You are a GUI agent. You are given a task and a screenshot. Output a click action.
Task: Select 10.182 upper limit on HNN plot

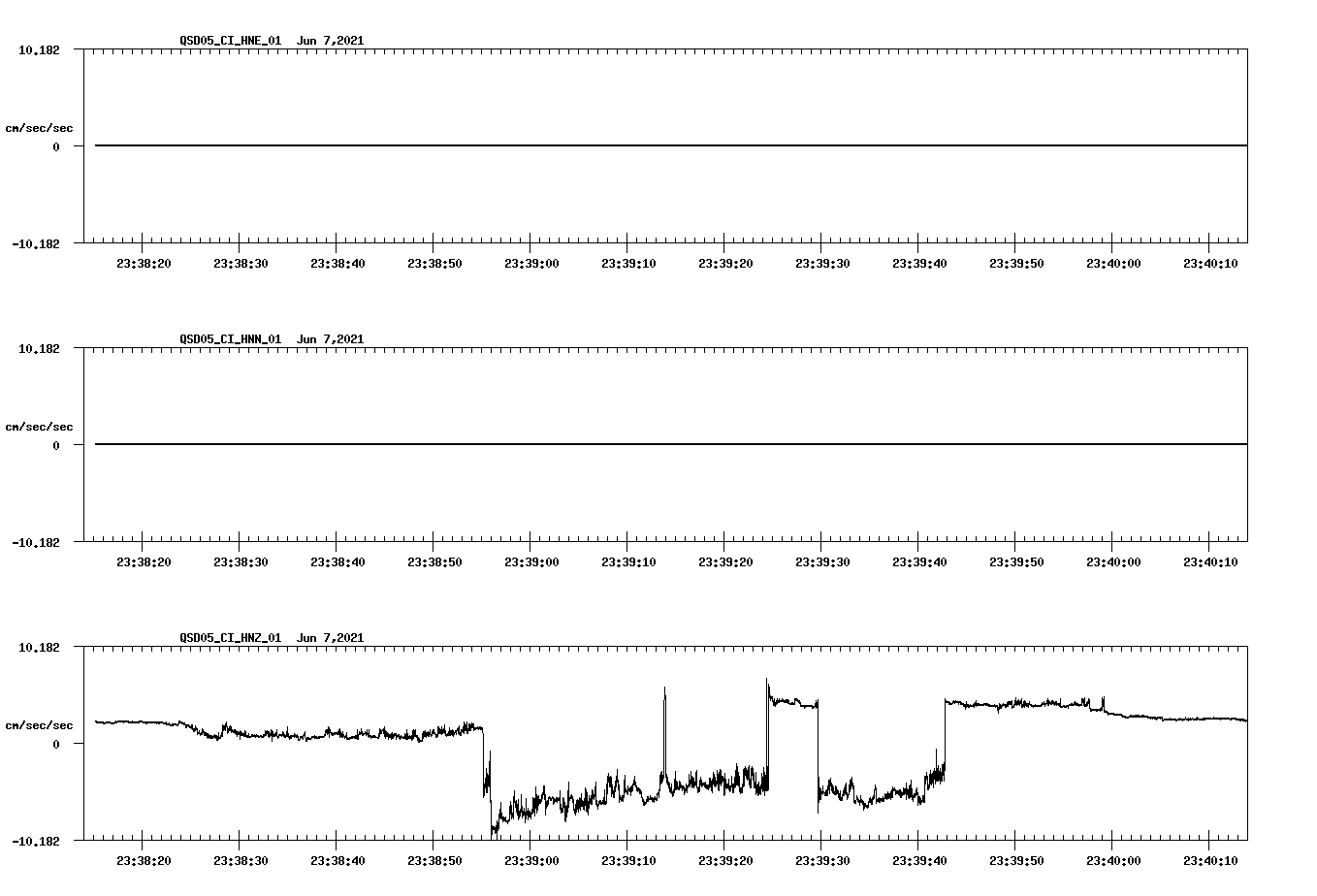[39, 348]
